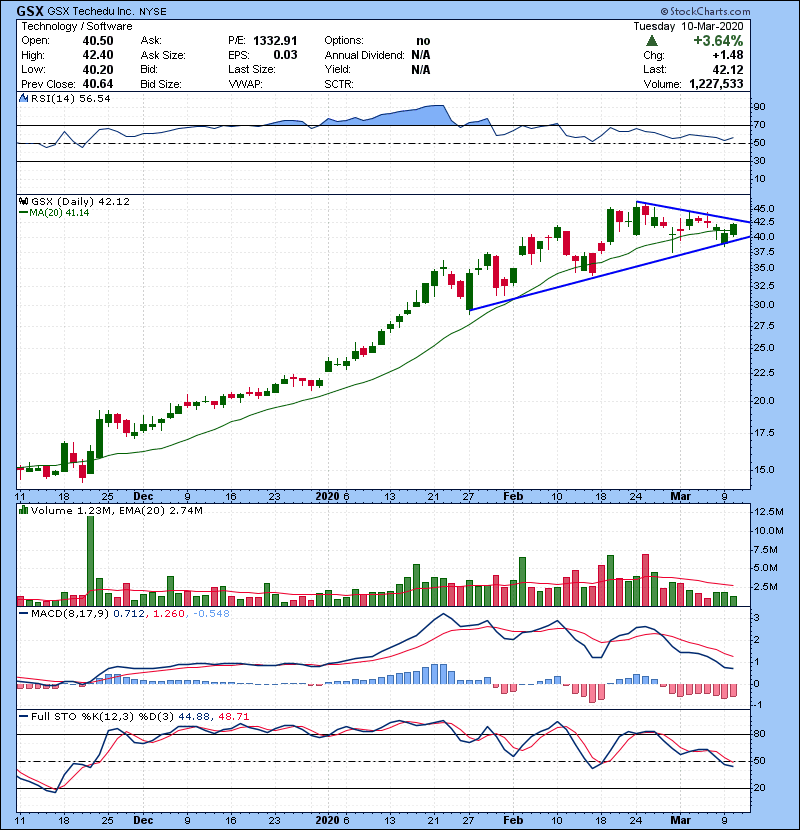800x830 pixels.
Task: Click the green up-arrow change indicator
Action: (x=652, y=41)
